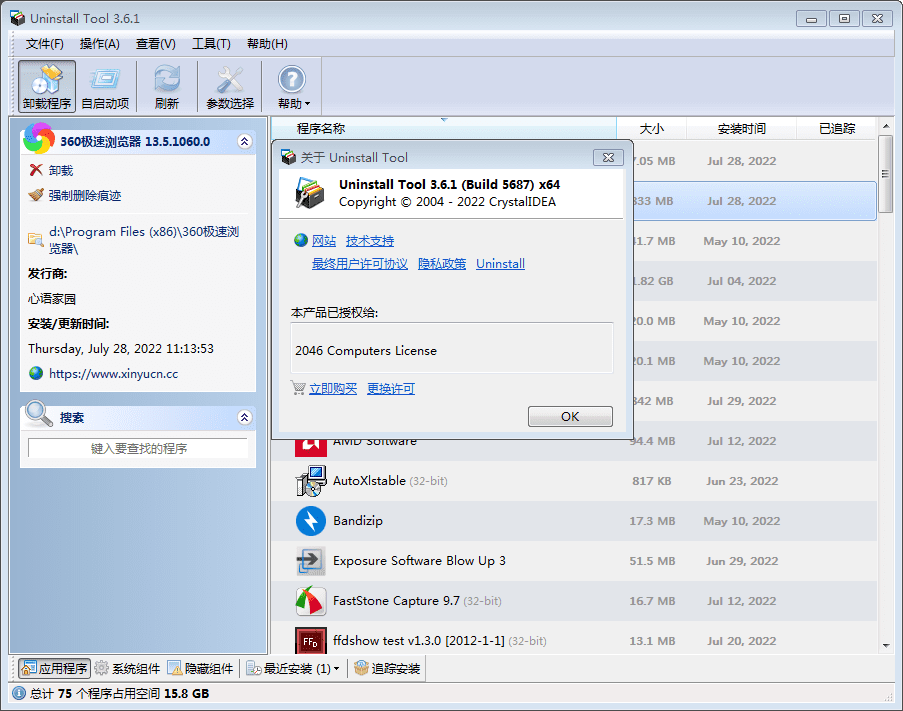Open 参数选择 preferences toolbar icon

tap(230, 86)
